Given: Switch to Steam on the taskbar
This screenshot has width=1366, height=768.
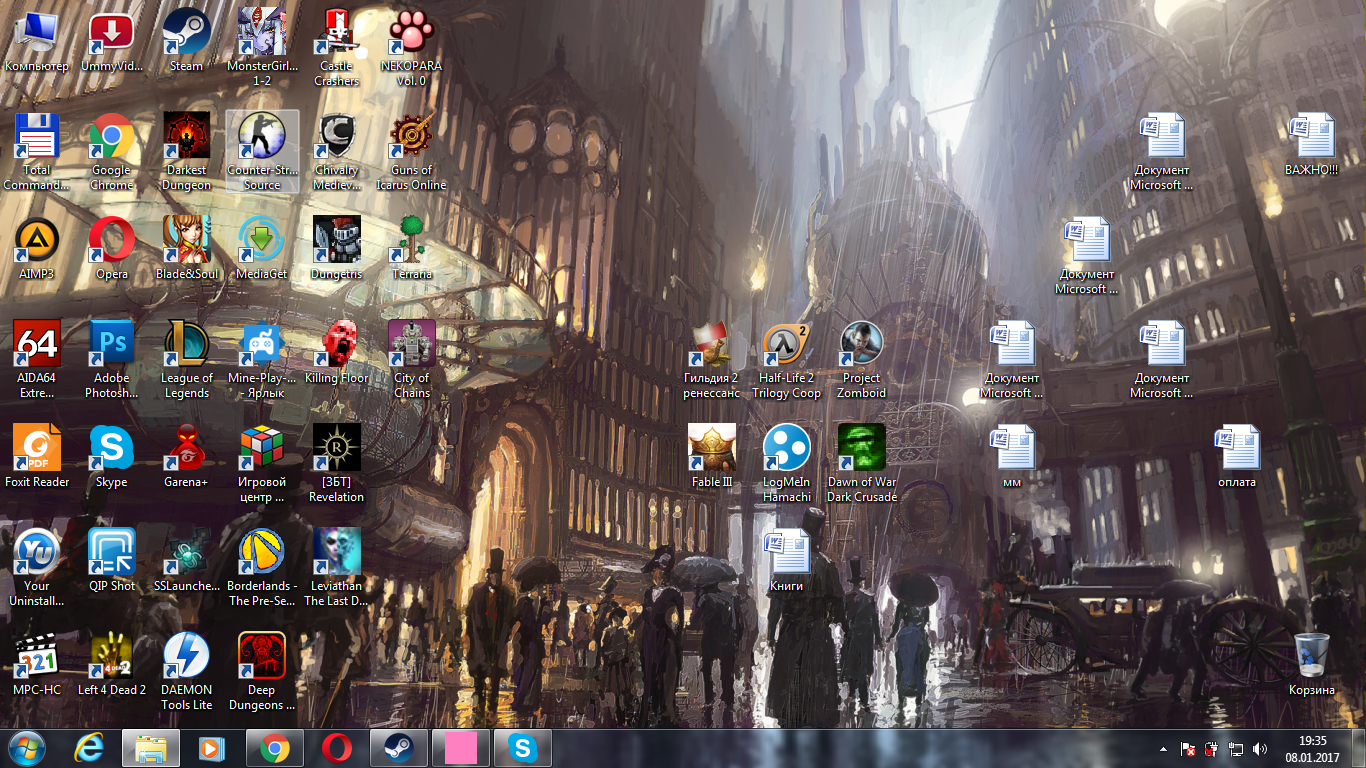Looking at the screenshot, I should (399, 748).
